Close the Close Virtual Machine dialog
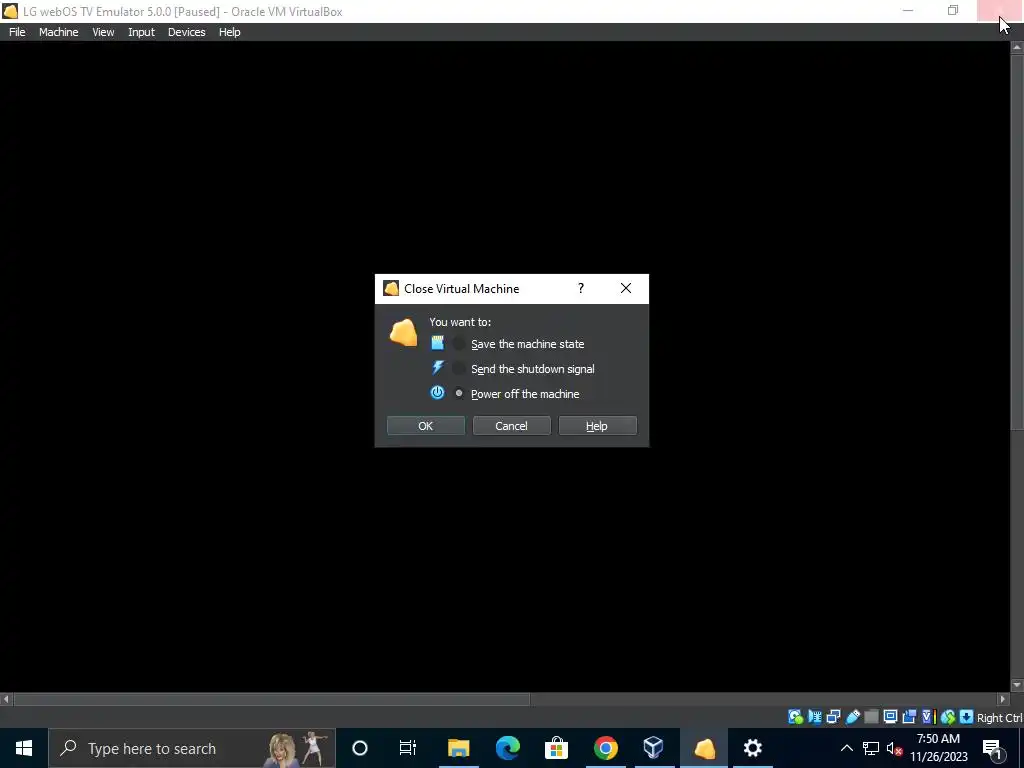1024x768 pixels. tap(626, 289)
